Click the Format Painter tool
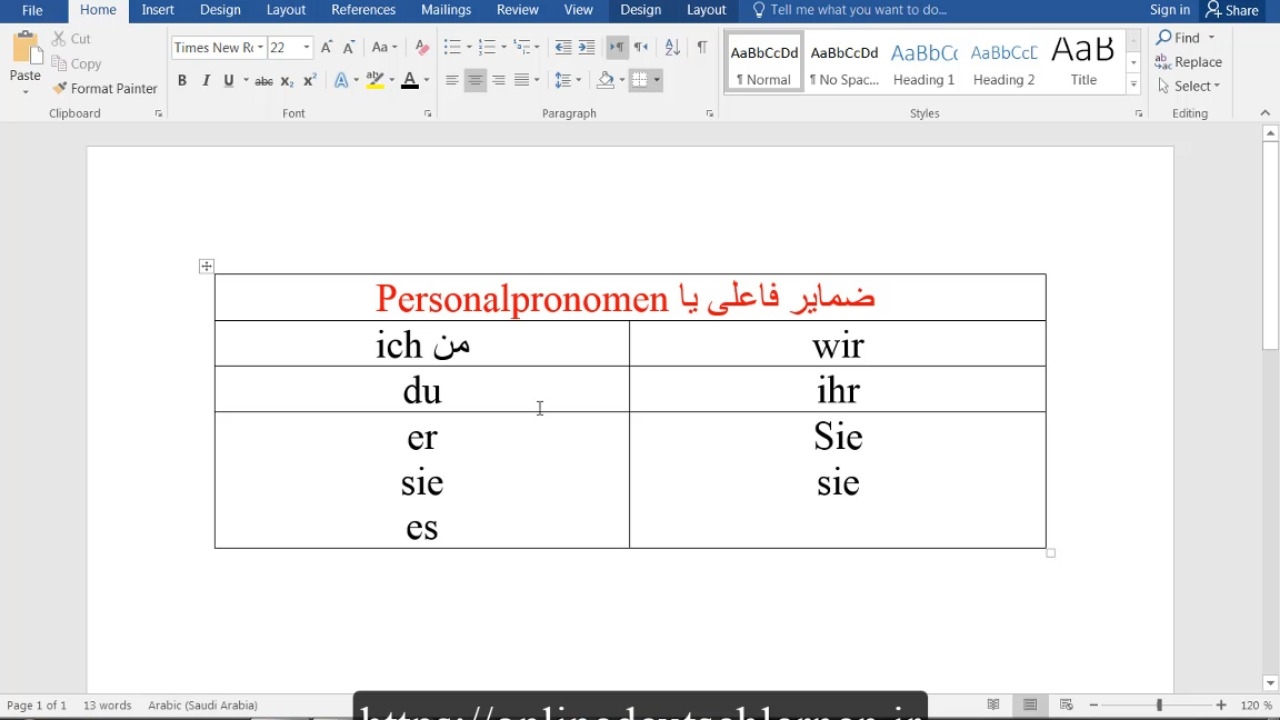Screen dimensions: 1280x720 104,88
